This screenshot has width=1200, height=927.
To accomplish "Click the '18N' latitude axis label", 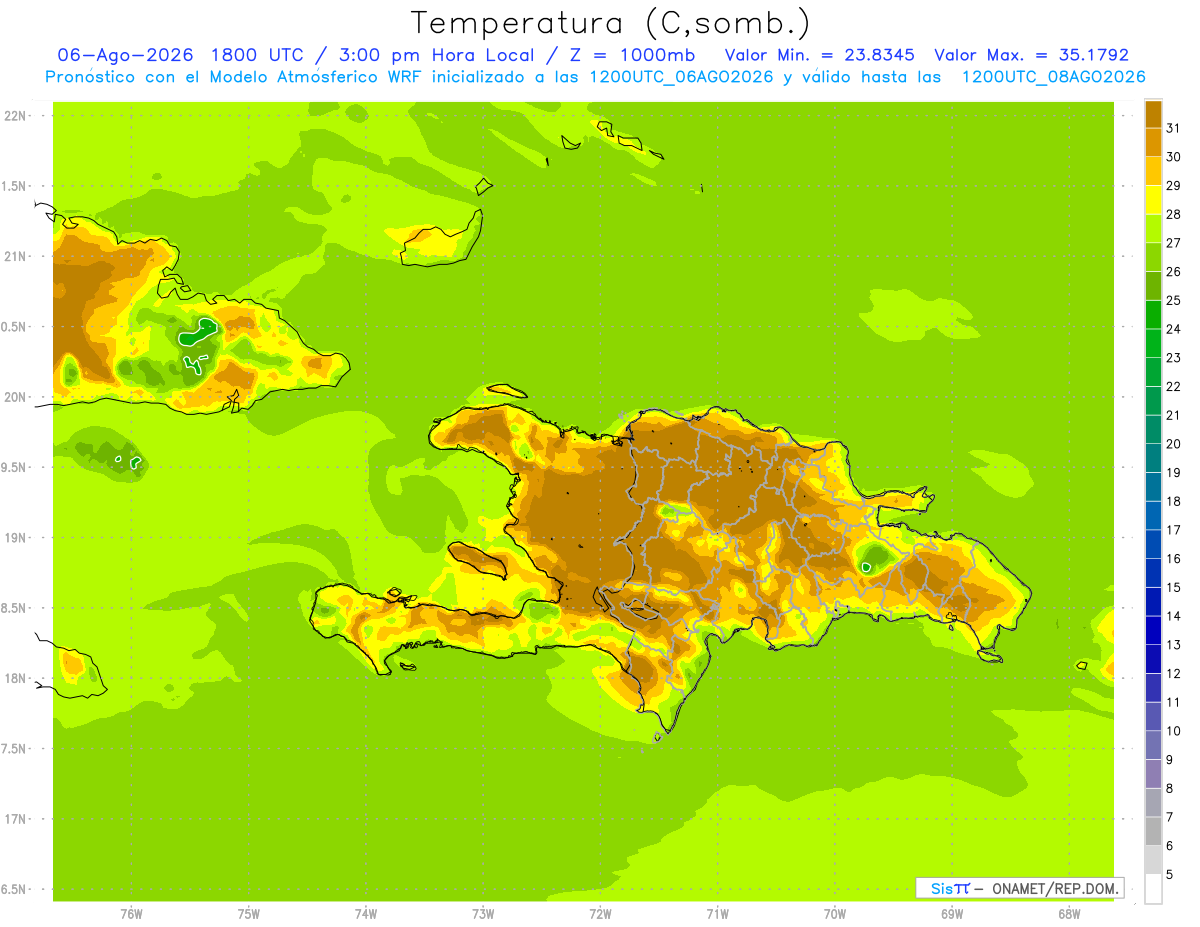I will [x=15, y=679].
